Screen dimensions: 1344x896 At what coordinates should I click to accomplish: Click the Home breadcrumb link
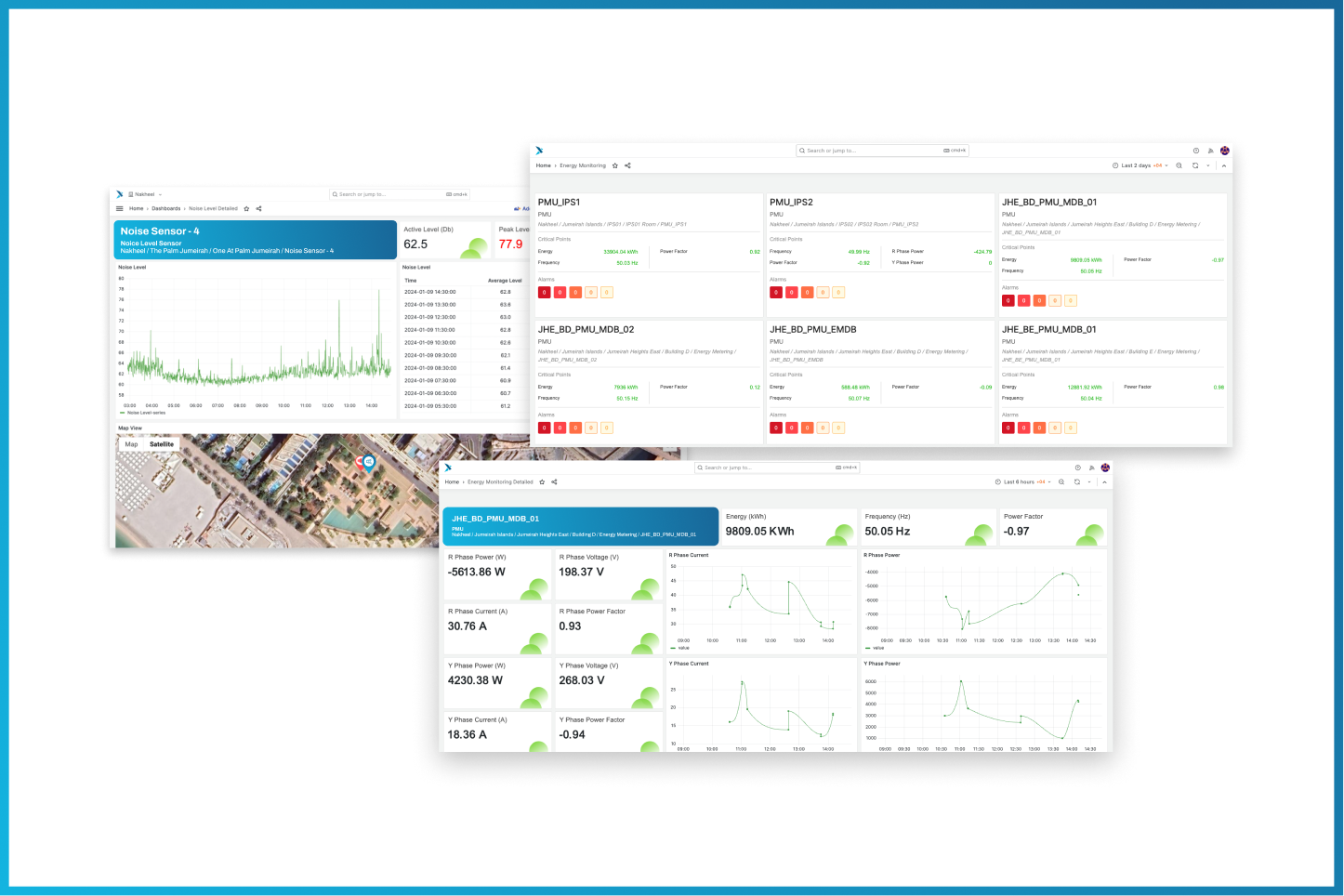(x=544, y=165)
